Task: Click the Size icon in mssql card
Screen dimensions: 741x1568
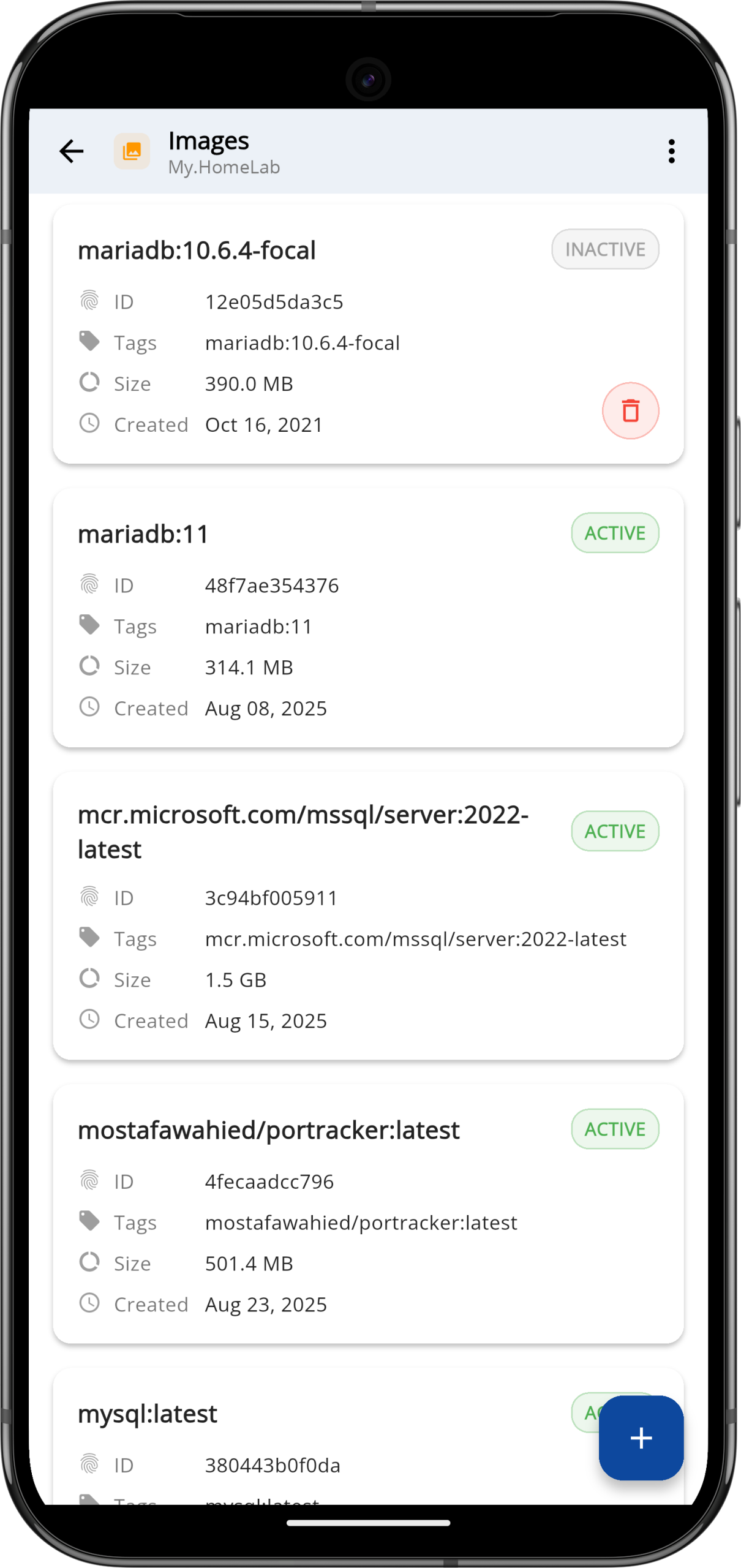Action: pyautogui.click(x=89, y=978)
